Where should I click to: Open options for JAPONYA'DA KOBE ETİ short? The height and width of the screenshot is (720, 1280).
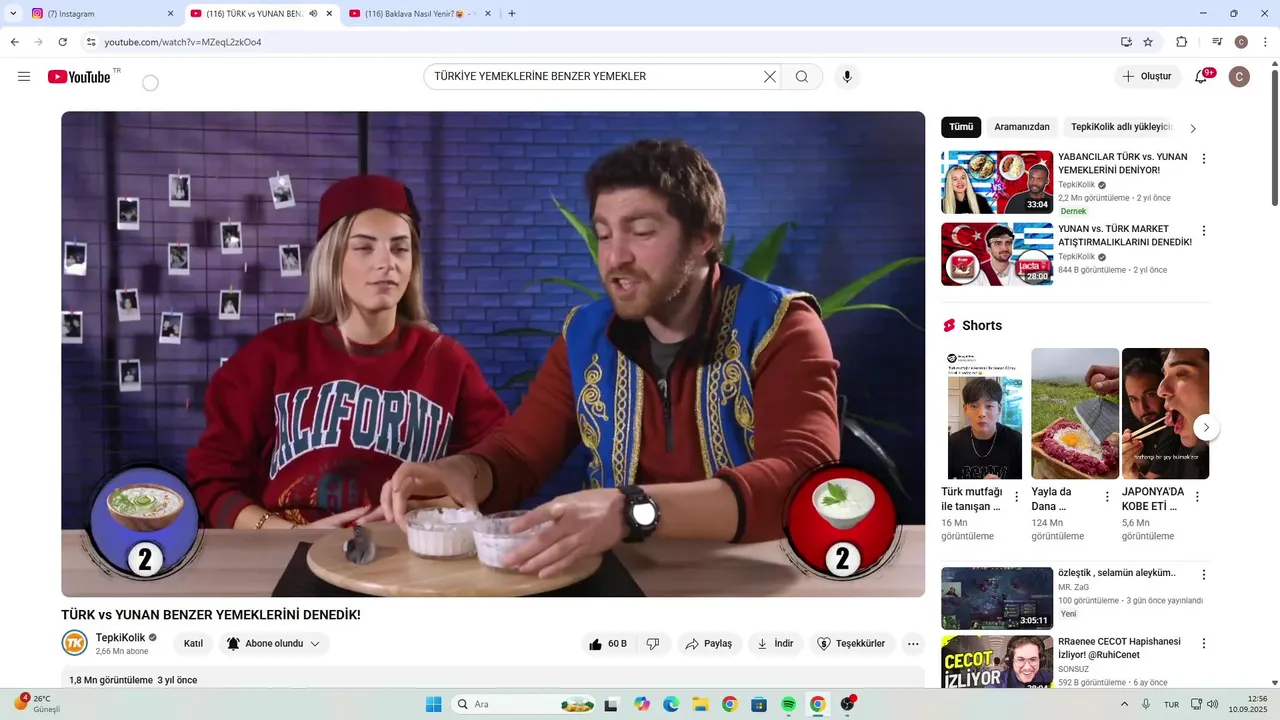[x=1197, y=497]
